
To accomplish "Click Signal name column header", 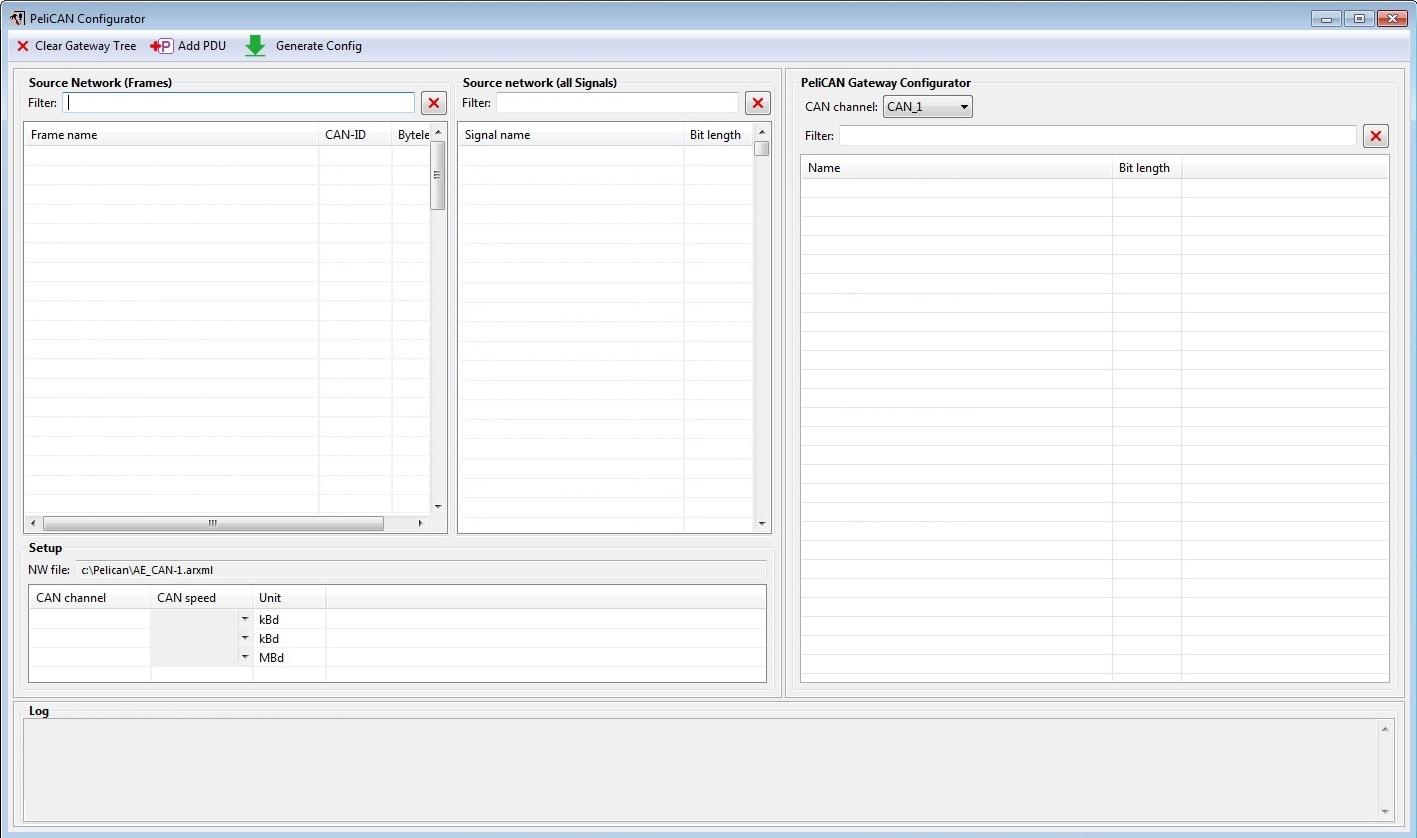I will (570, 135).
